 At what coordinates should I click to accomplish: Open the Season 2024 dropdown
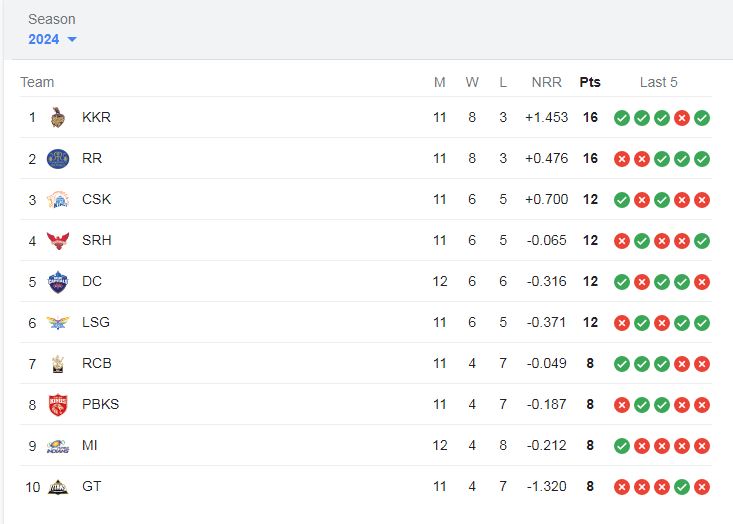click(52, 39)
